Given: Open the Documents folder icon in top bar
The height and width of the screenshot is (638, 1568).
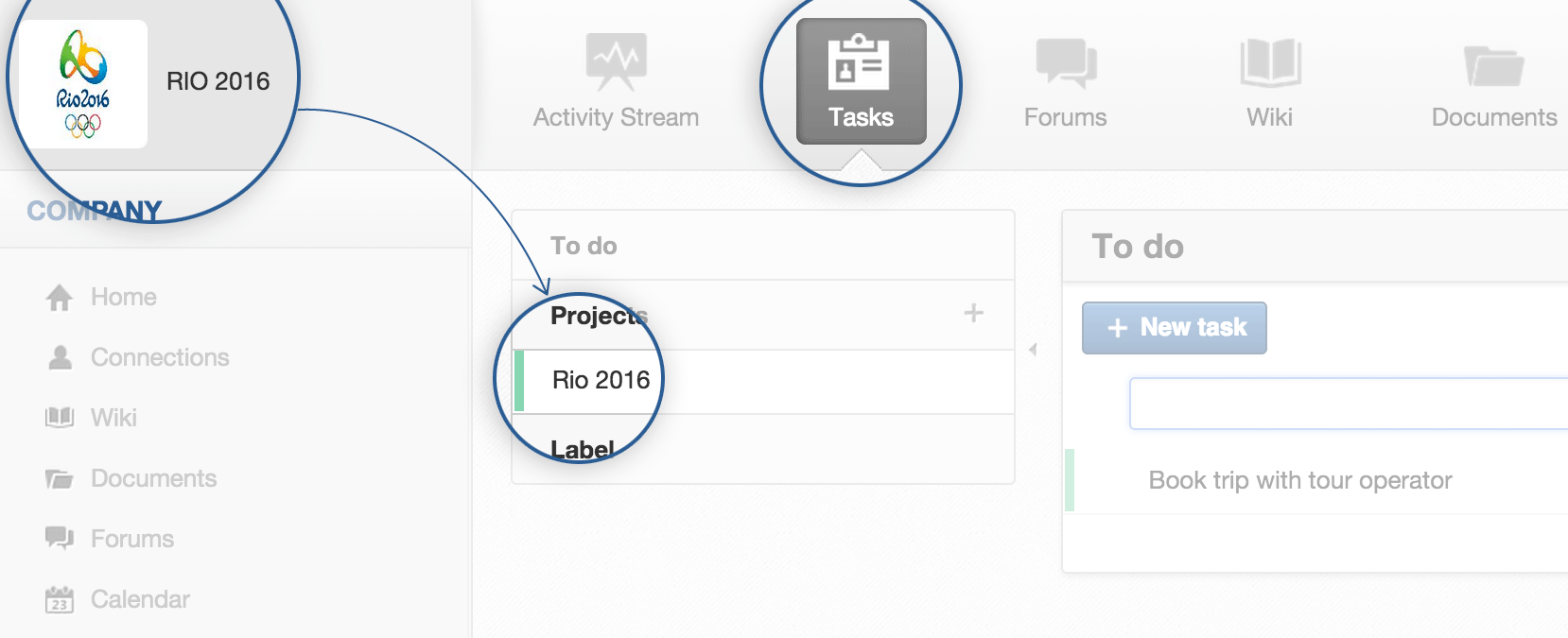Looking at the screenshot, I should point(1493,65).
